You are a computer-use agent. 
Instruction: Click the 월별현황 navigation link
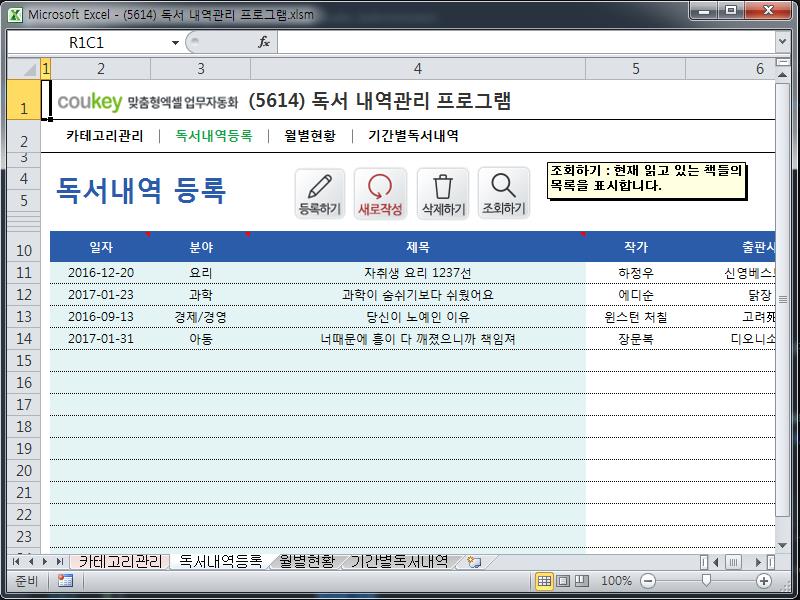click(x=310, y=136)
